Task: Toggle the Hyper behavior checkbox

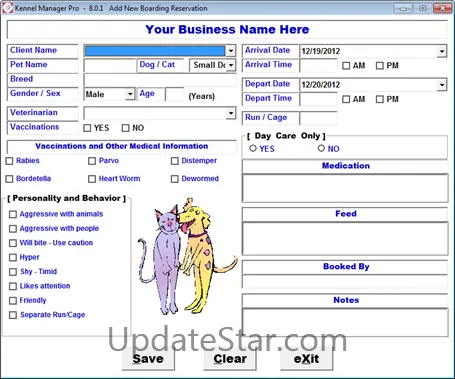Action: click(x=13, y=257)
